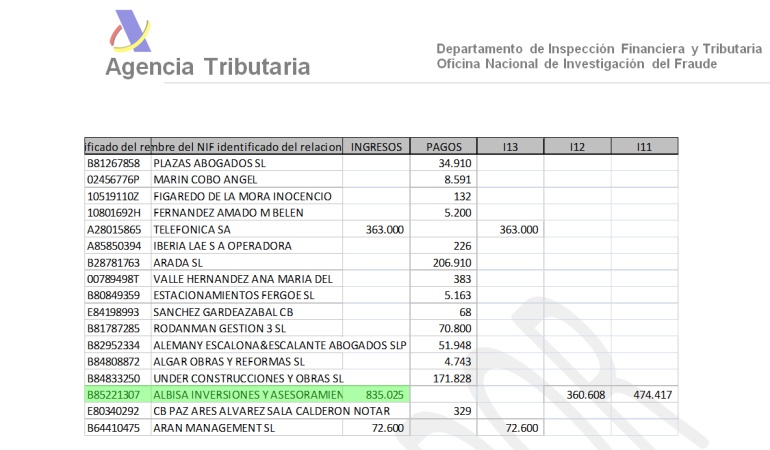Click the pagos value 8.591
The width and height of the screenshot is (770, 450).
click(x=458, y=180)
